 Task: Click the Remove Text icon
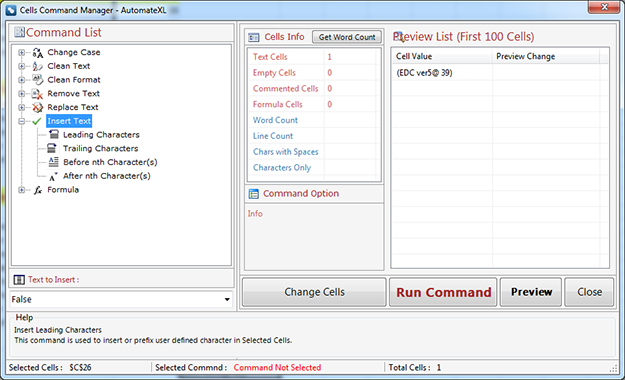tap(37, 94)
